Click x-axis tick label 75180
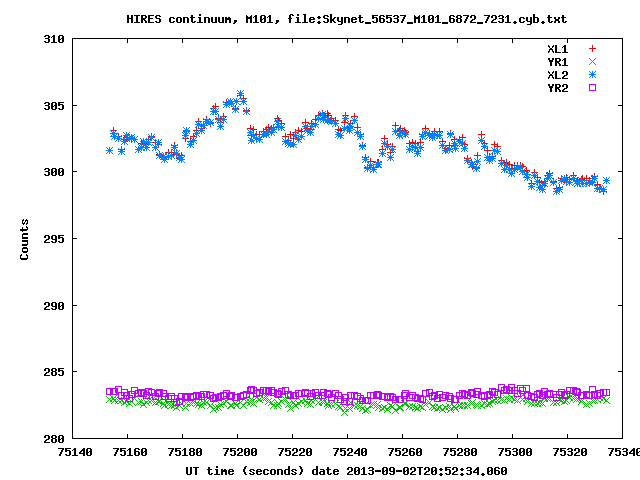This screenshot has width=640, height=480. (x=185, y=452)
